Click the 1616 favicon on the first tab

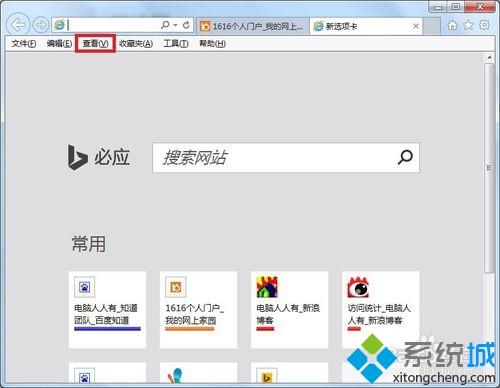tap(205, 26)
